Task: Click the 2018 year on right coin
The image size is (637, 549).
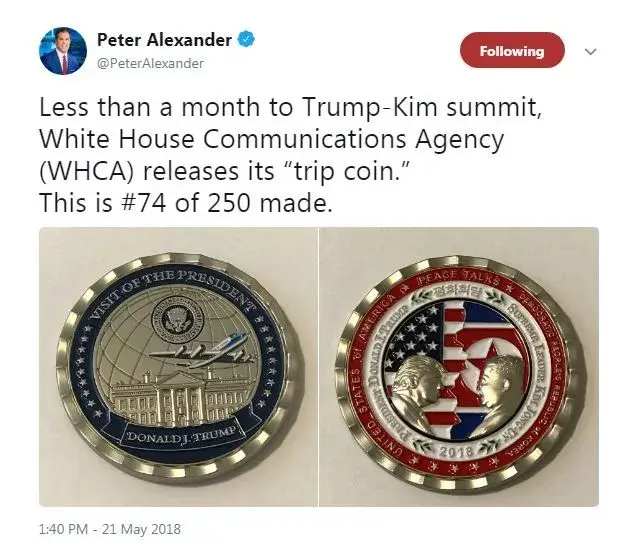Action: tap(452, 451)
